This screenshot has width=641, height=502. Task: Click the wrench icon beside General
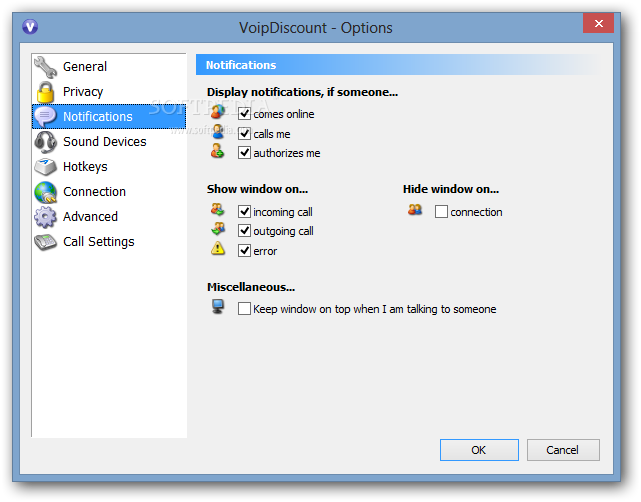click(x=45, y=67)
